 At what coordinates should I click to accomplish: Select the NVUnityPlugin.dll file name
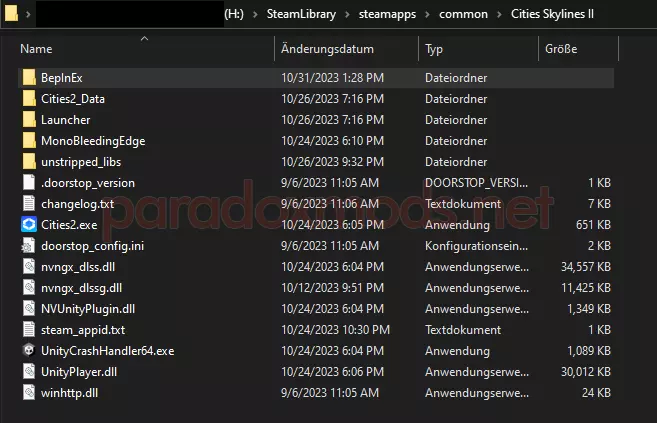tap(88, 309)
